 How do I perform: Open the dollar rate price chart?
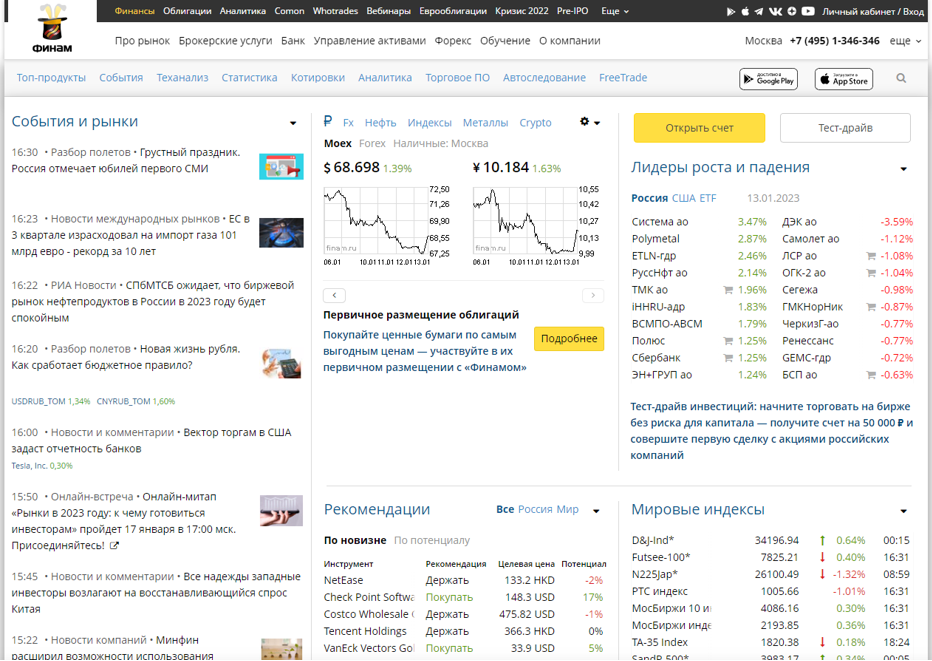click(386, 225)
